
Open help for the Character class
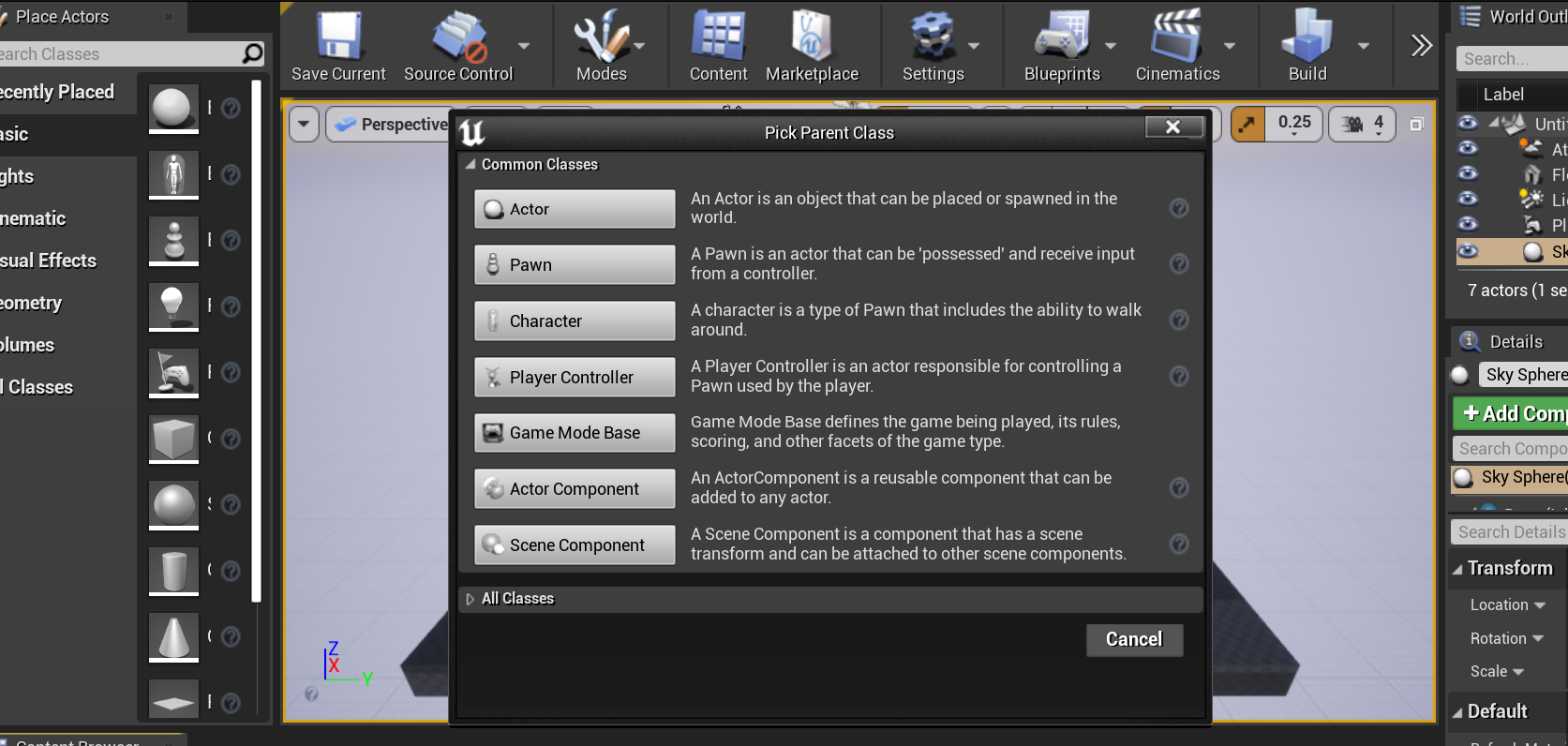click(x=1179, y=321)
